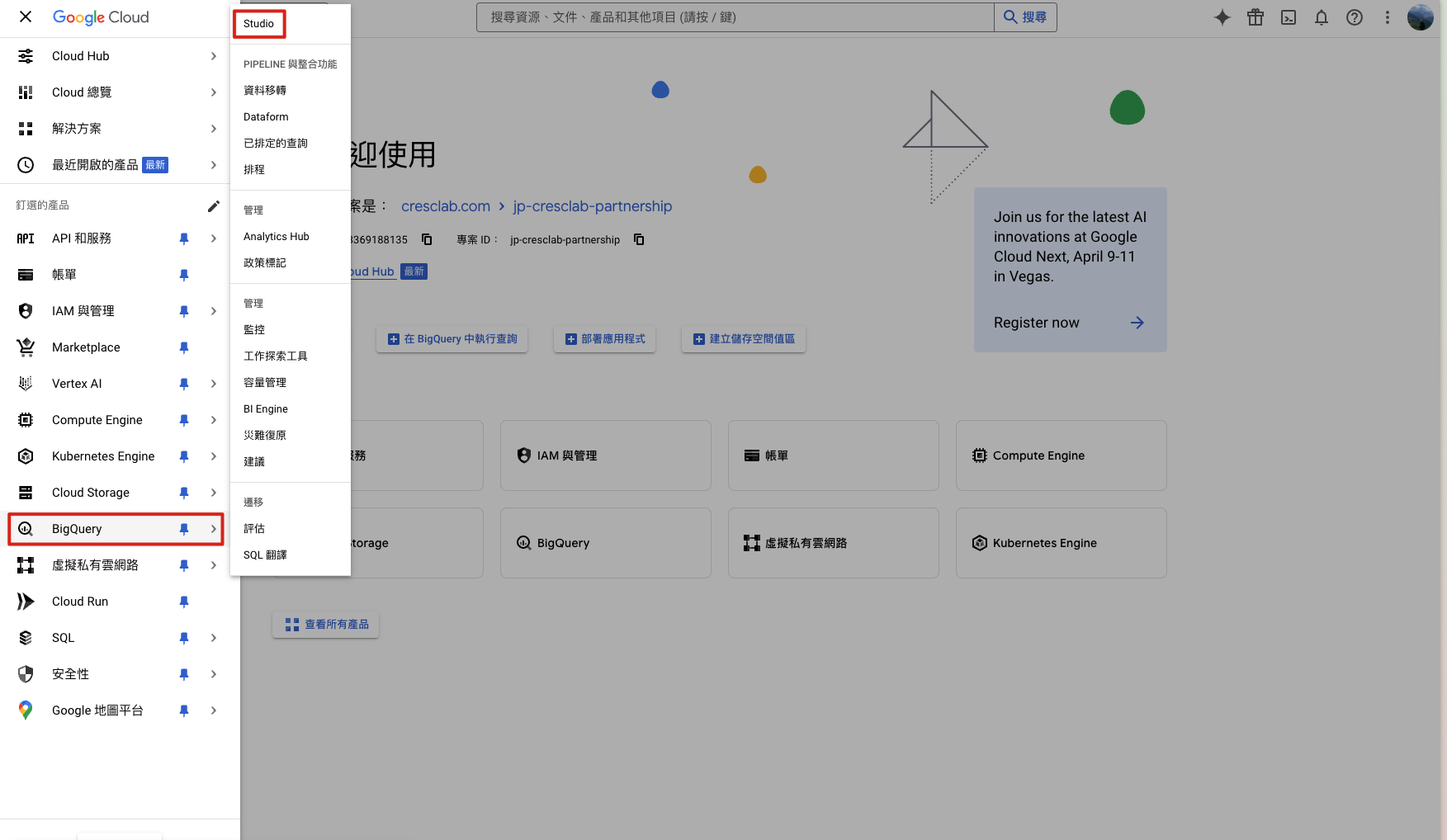Screen dimensions: 1447x840
Task: Close the navigation menu with X icon
Action: [x=26, y=17]
